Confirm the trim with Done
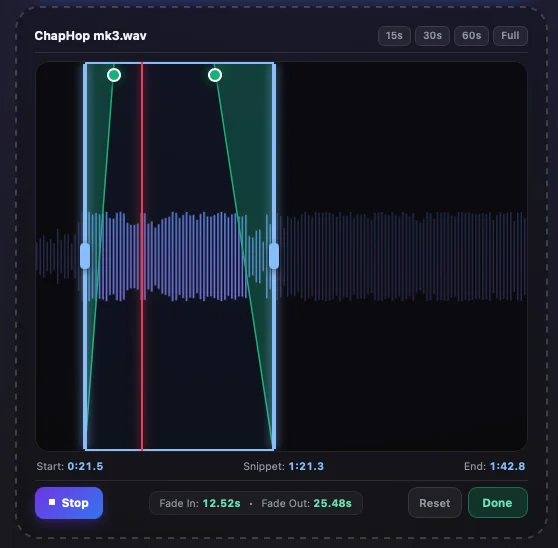This screenshot has height=548, width=558. point(498,503)
